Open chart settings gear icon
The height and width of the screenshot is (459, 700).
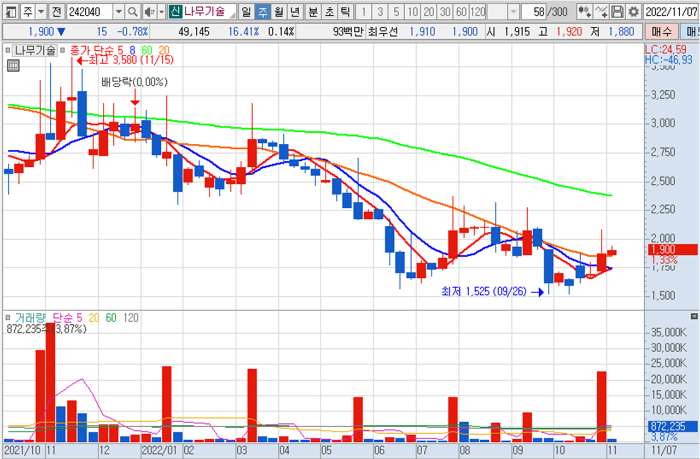pyautogui.click(x=633, y=12)
